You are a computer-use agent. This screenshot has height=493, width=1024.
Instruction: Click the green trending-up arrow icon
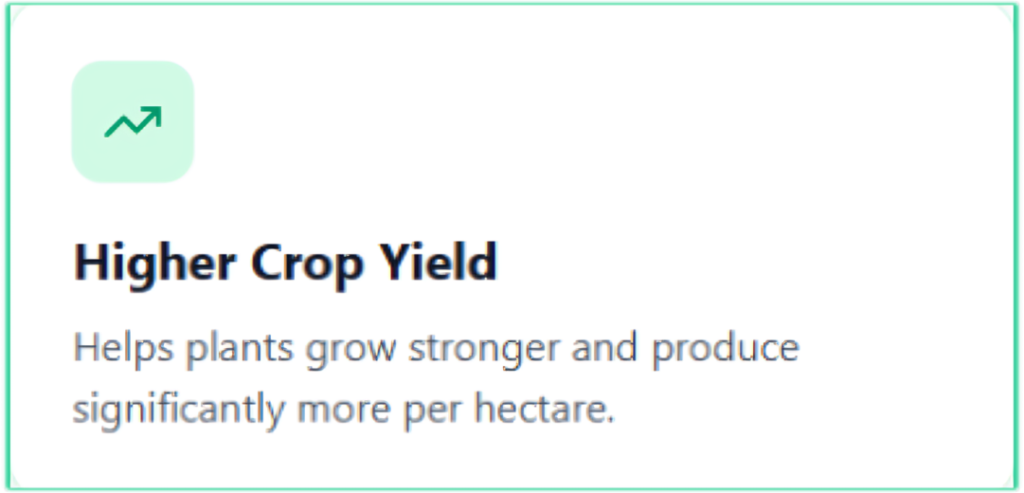132,123
